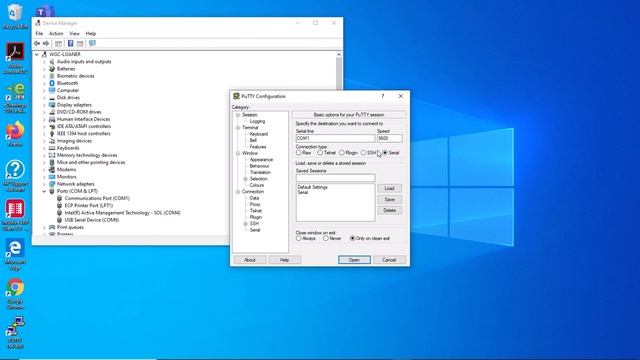The height and width of the screenshot is (360, 640).
Task: Collapse the Terminal category in PuTTY tree
Action: [238, 128]
